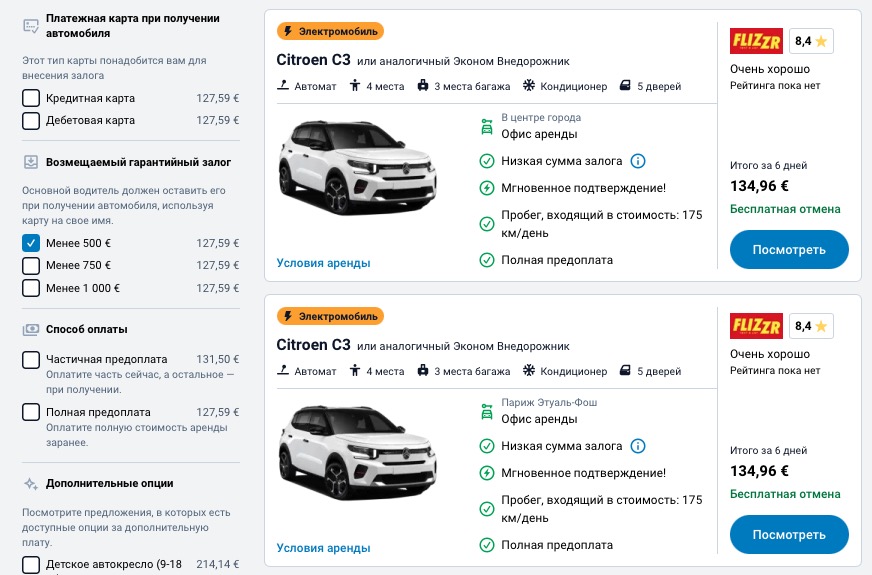Click the price 134,96 € in first card

[x=759, y=186]
